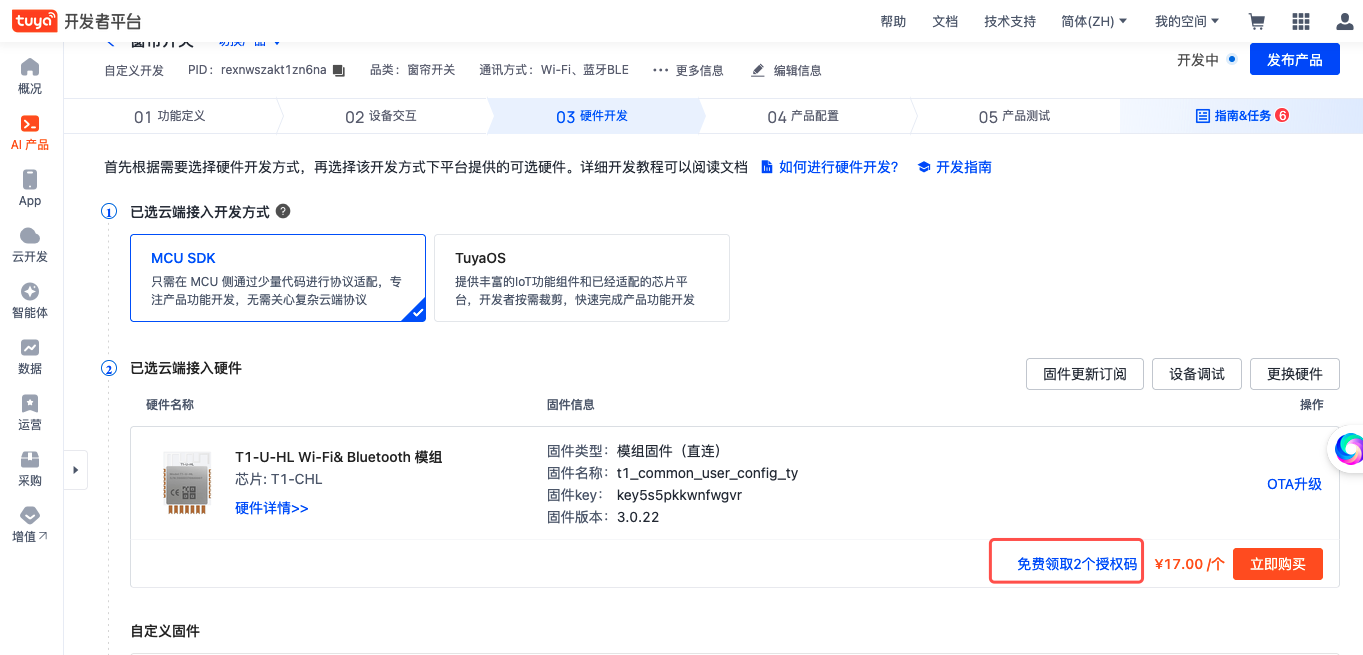
Task: Open the AI 产品 sidebar section
Action: coord(30,132)
